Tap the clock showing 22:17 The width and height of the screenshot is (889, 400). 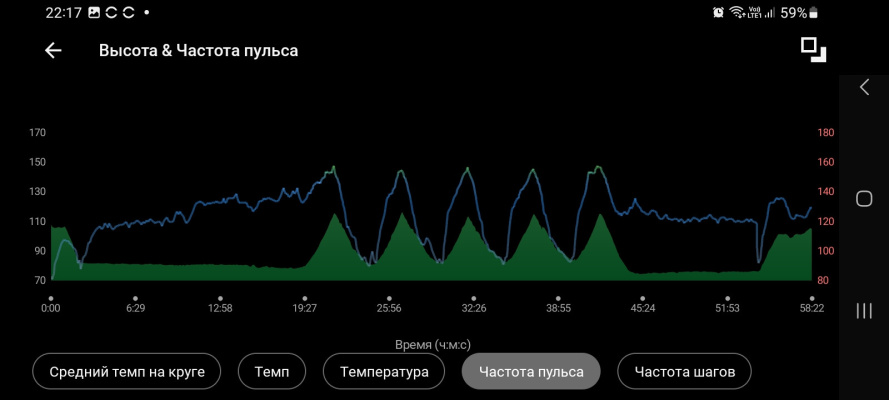63,13
